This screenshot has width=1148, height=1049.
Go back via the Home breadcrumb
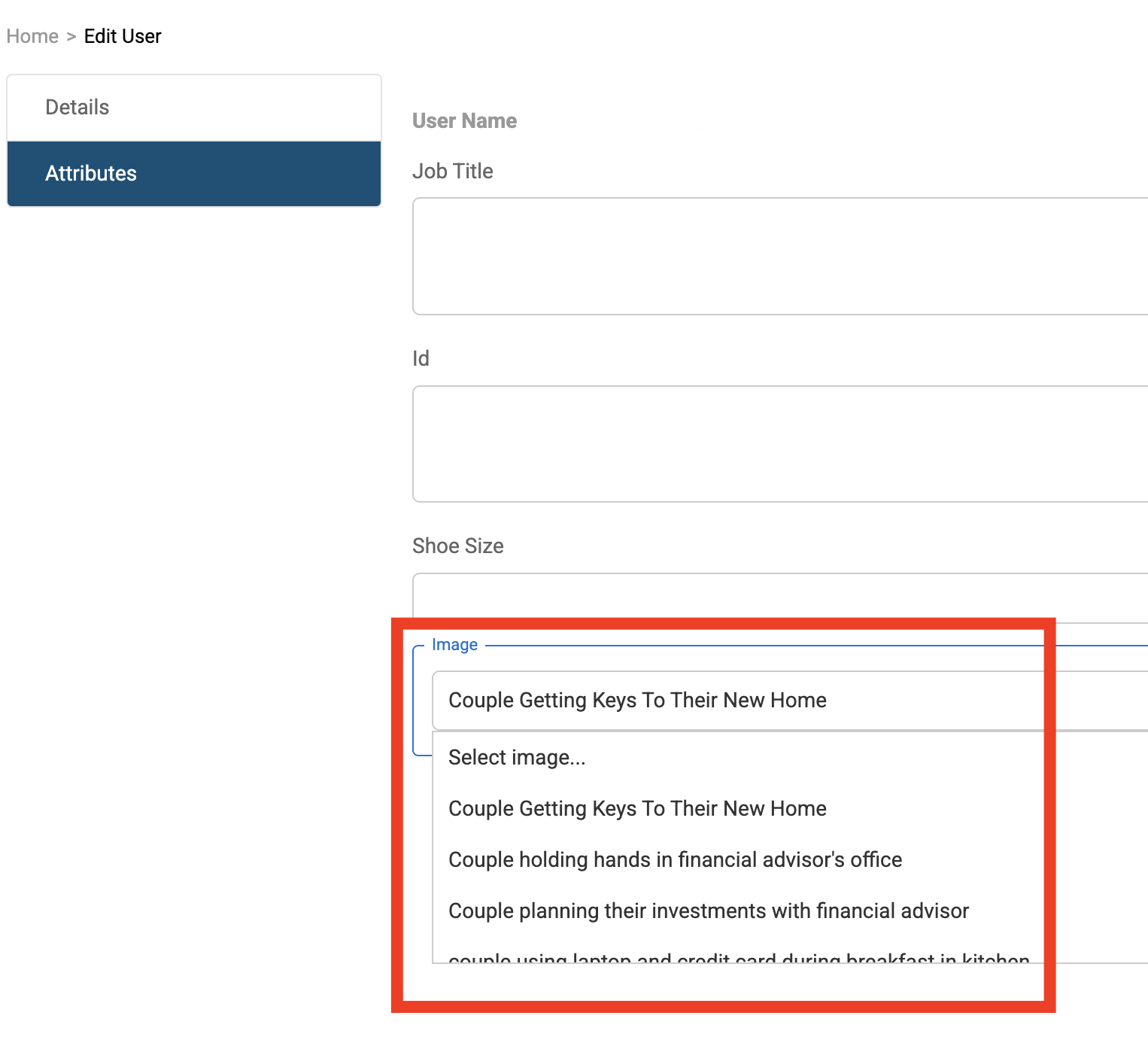pyautogui.click(x=32, y=36)
